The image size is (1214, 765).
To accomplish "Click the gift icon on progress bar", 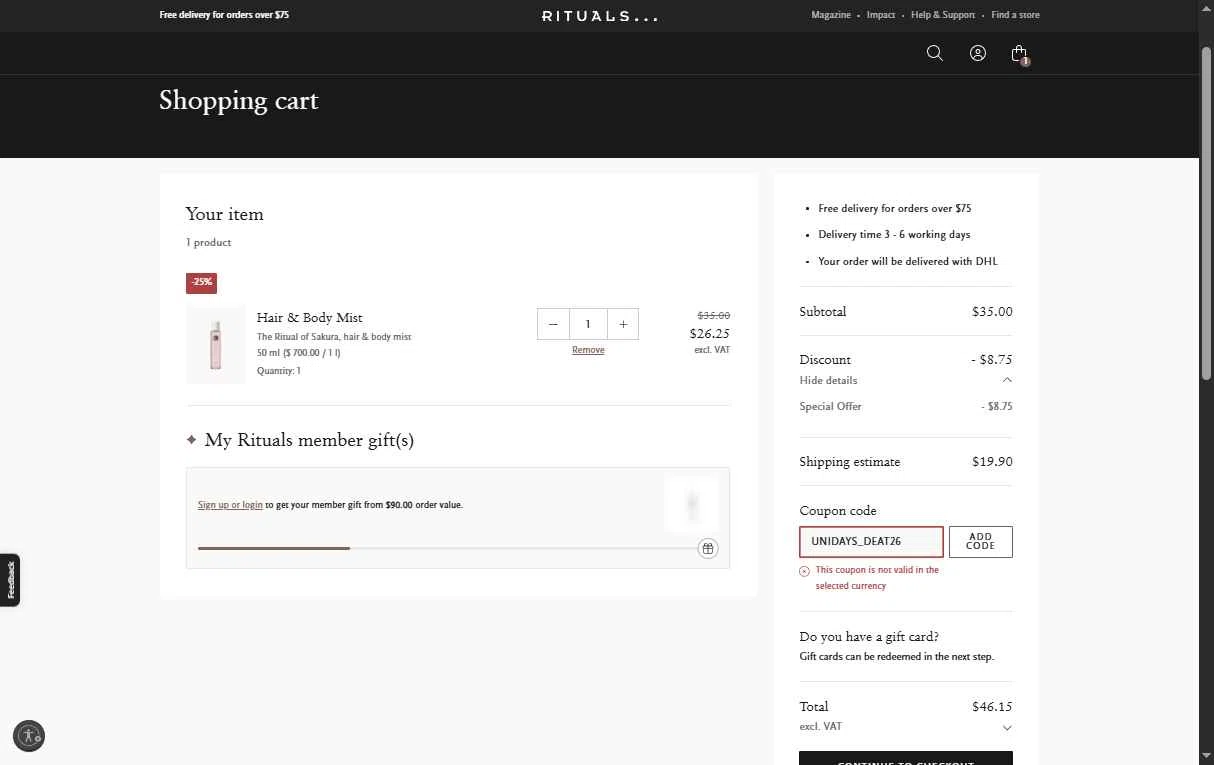I will coord(708,548).
